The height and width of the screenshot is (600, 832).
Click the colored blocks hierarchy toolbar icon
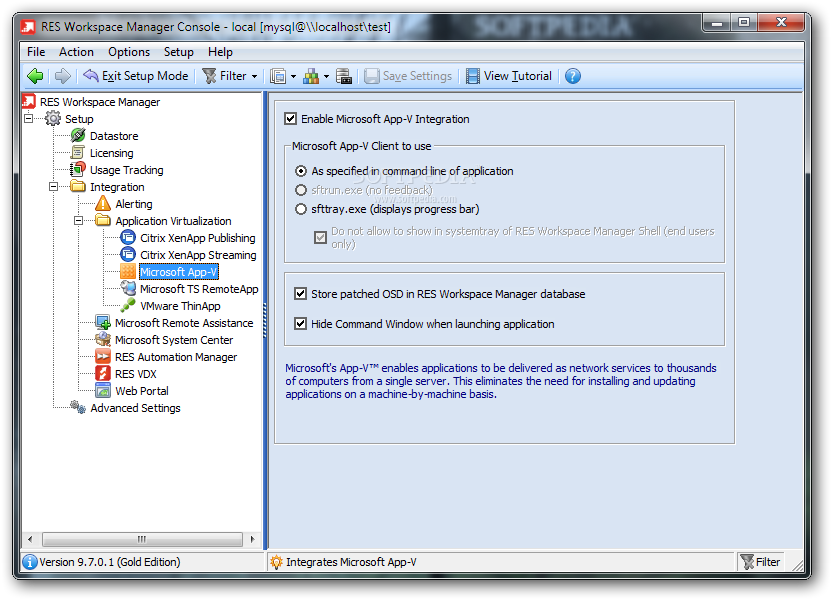311,76
